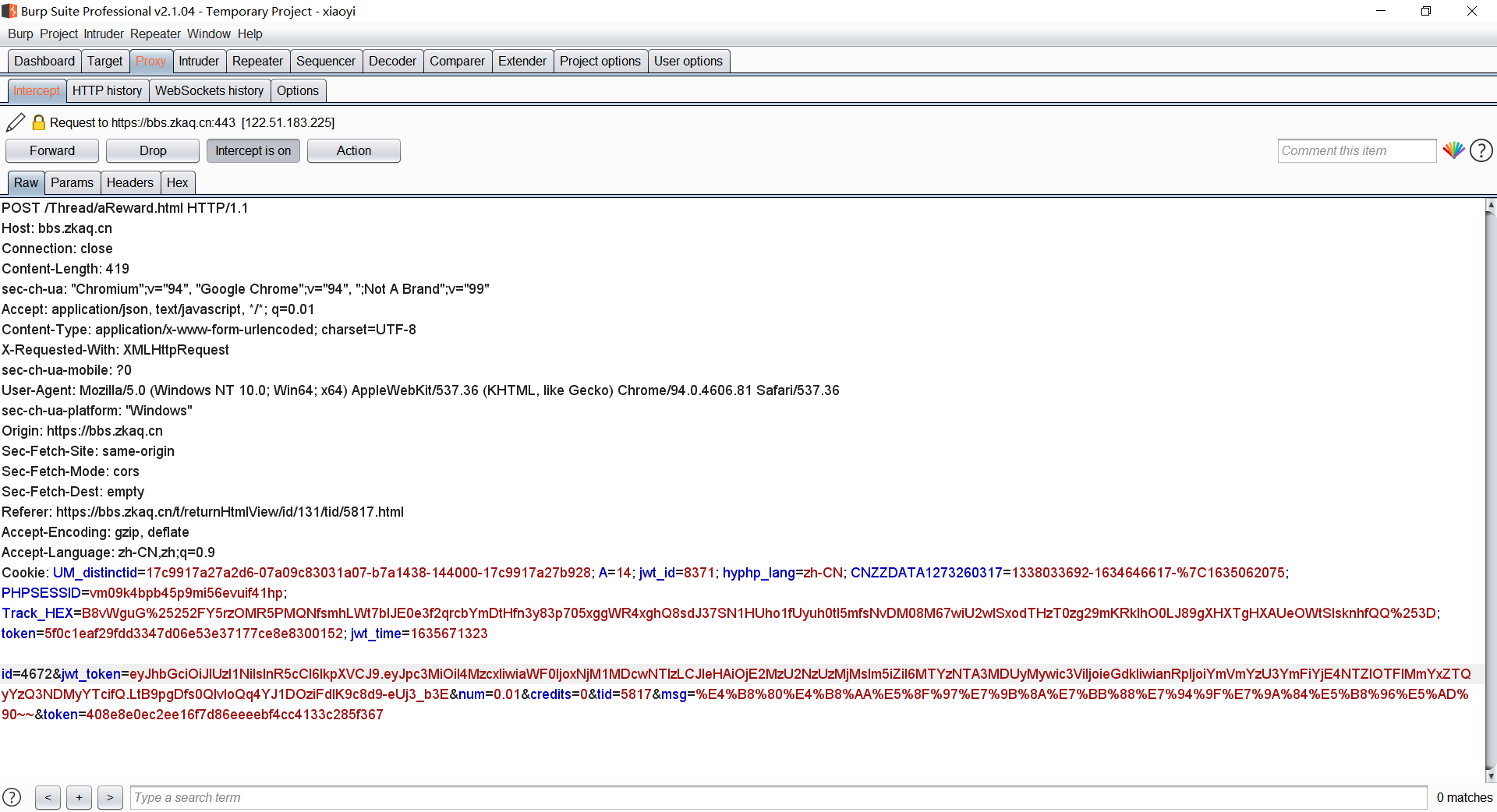Click the jwt_time=1635671323 cookie
This screenshot has width=1497, height=812.
pyautogui.click(x=419, y=634)
